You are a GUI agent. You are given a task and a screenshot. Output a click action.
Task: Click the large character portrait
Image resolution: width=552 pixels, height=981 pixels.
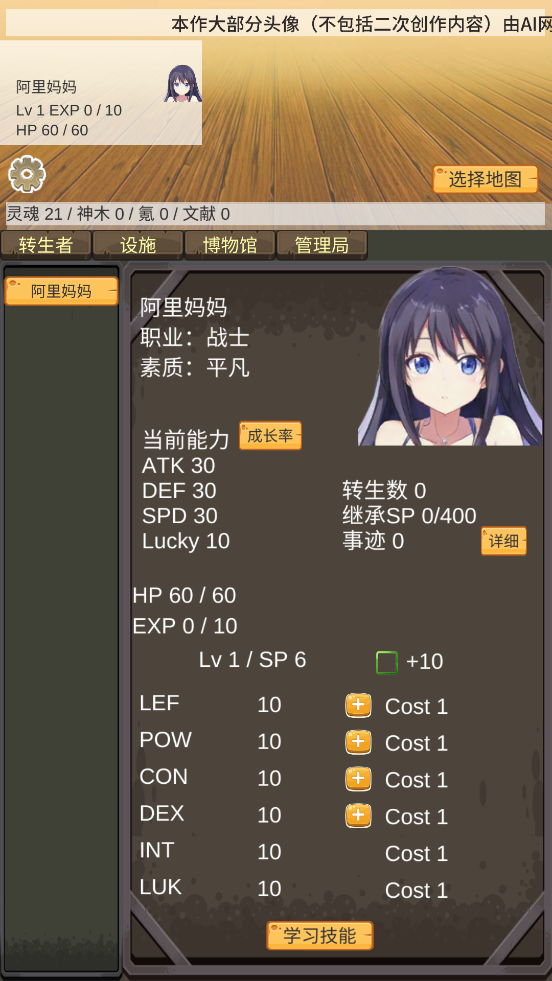point(450,356)
